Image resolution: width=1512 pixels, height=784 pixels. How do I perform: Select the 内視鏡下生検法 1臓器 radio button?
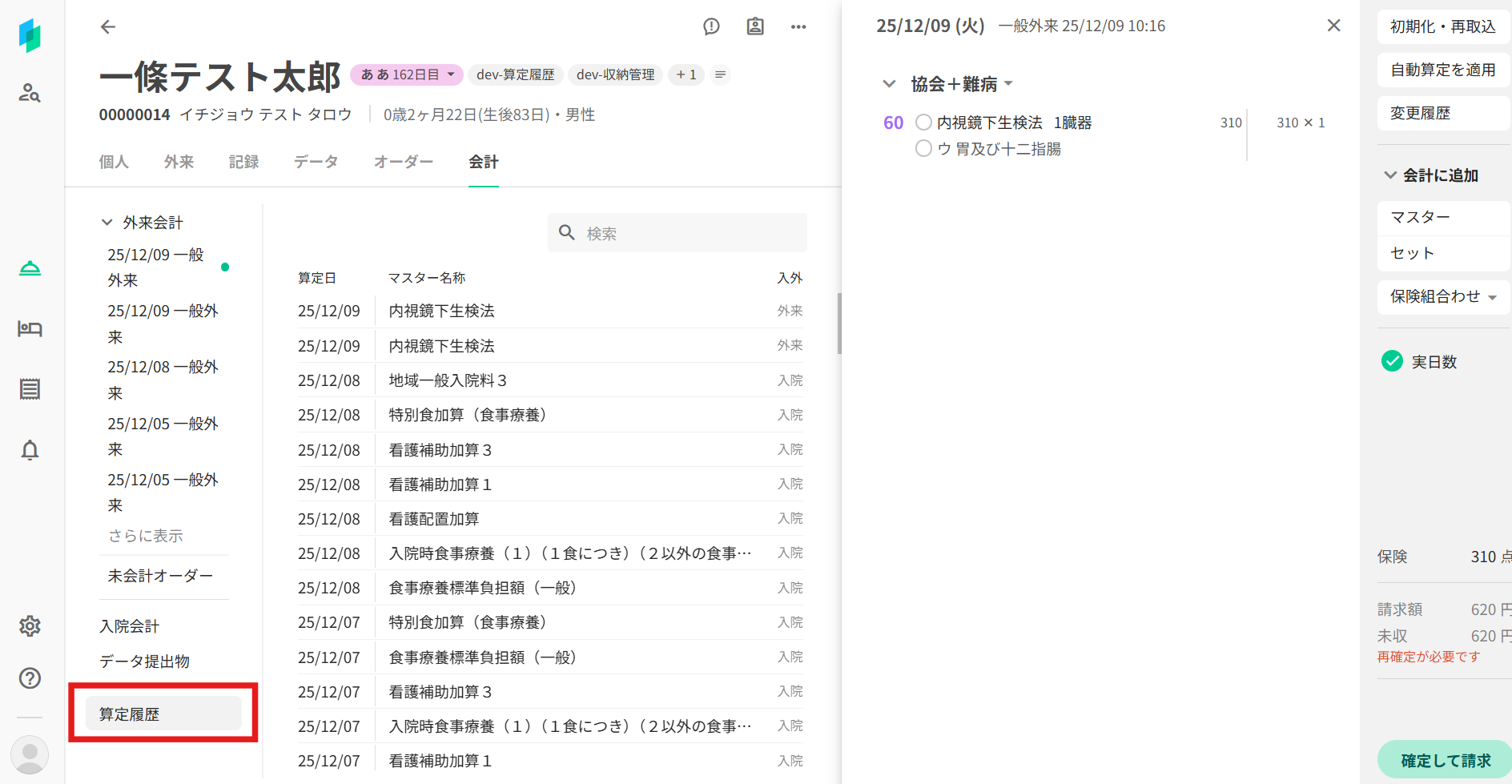[x=923, y=123]
